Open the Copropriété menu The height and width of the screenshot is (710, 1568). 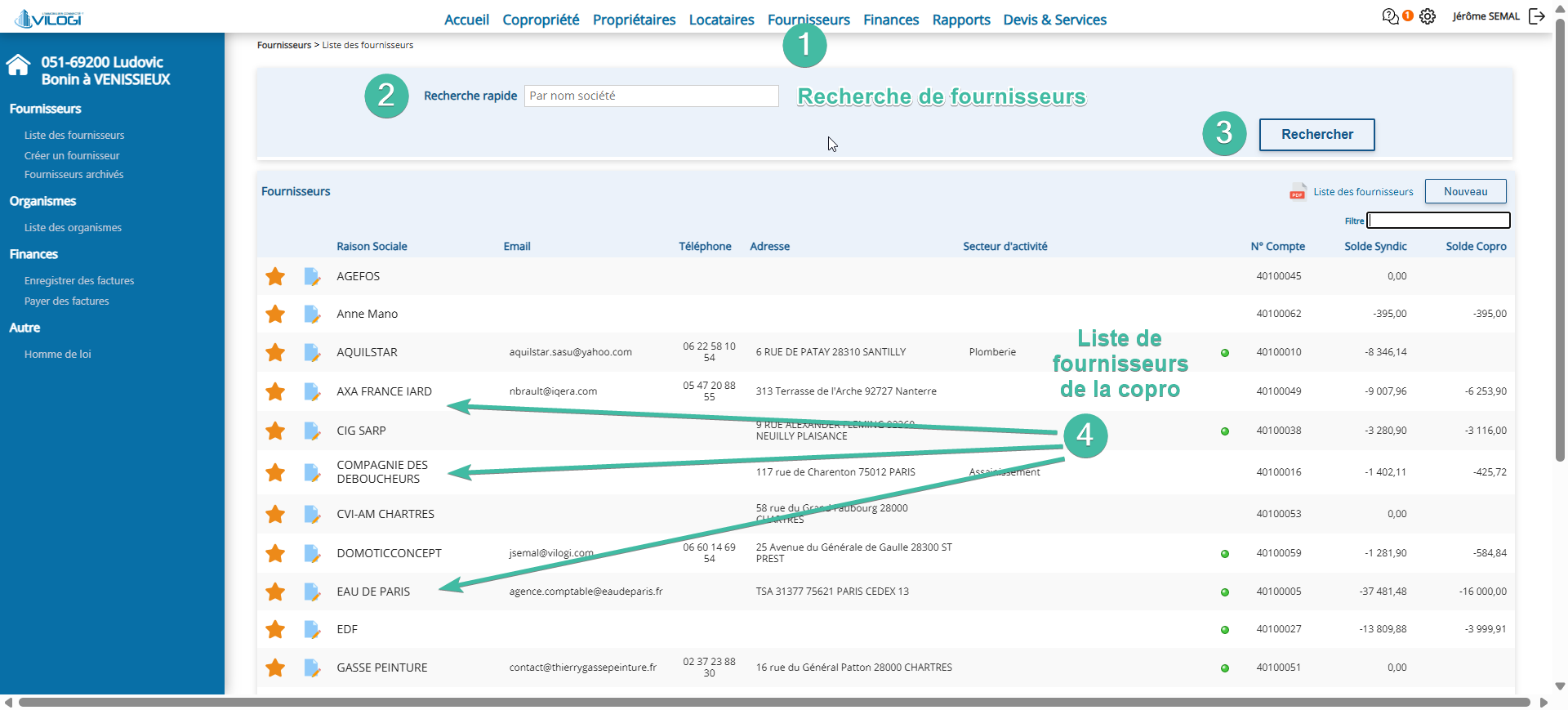(x=541, y=20)
